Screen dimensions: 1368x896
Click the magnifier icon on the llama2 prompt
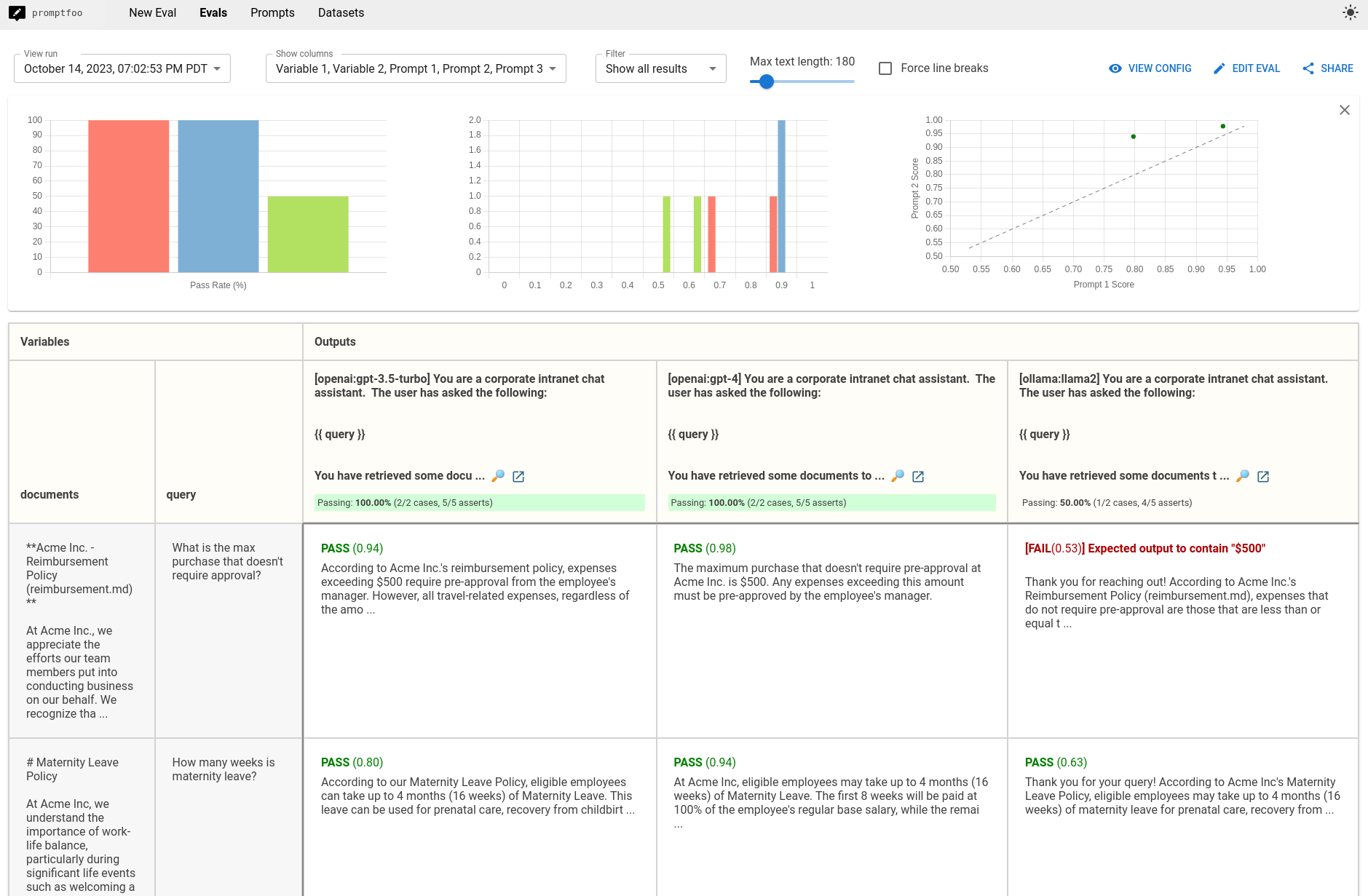coord(1243,476)
